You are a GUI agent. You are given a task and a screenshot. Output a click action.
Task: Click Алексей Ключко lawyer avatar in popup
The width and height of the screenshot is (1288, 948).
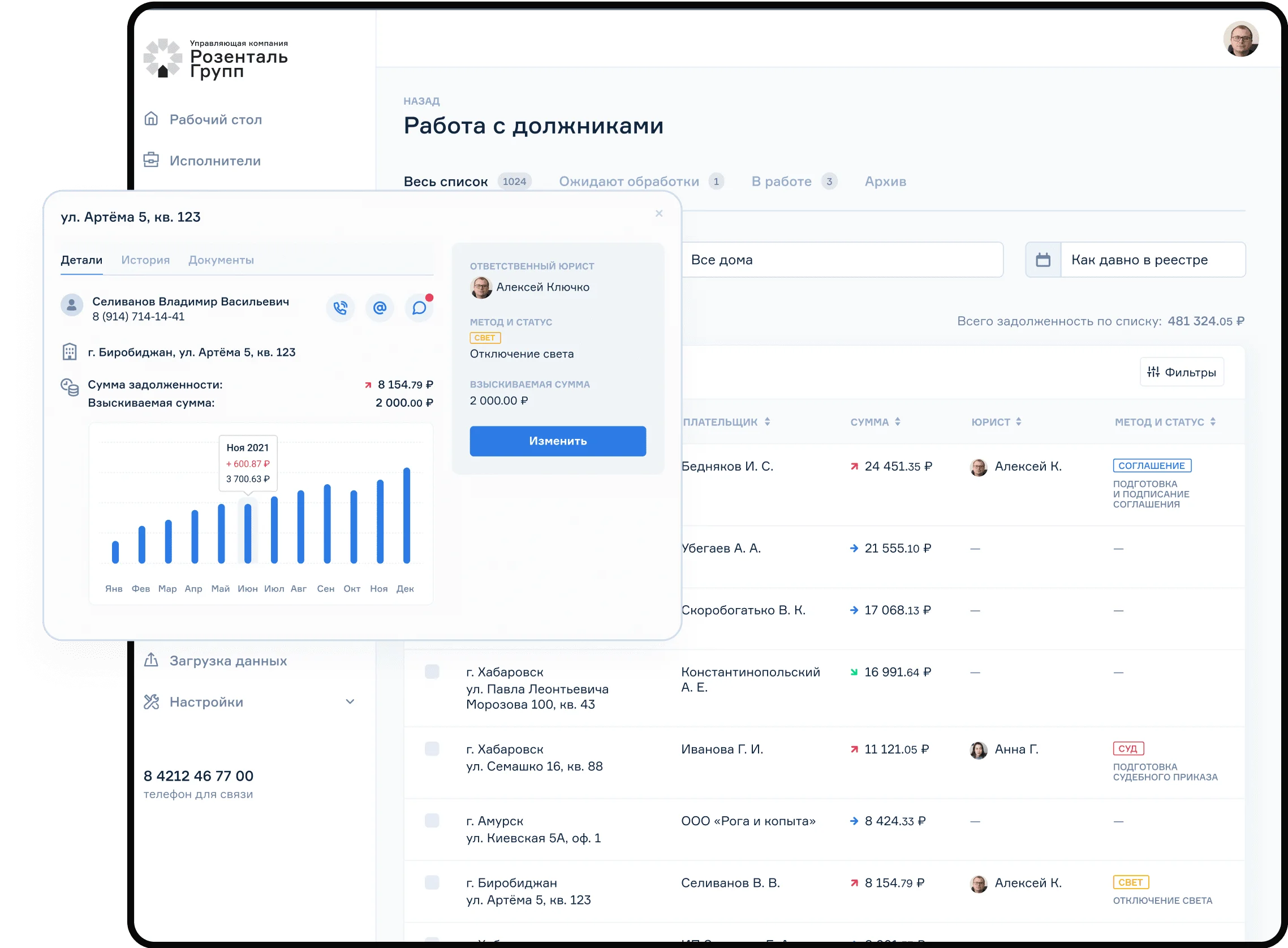click(481, 287)
